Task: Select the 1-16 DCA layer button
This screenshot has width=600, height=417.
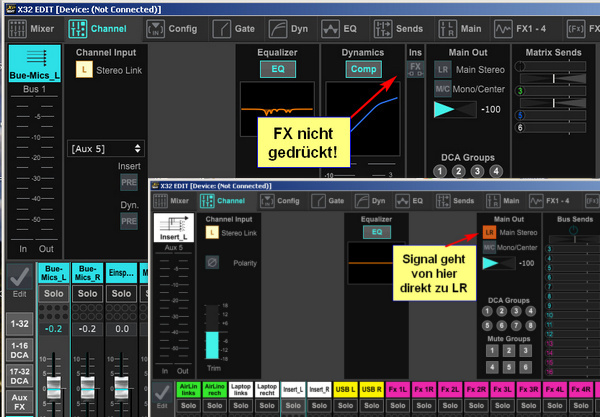Action: [20, 350]
